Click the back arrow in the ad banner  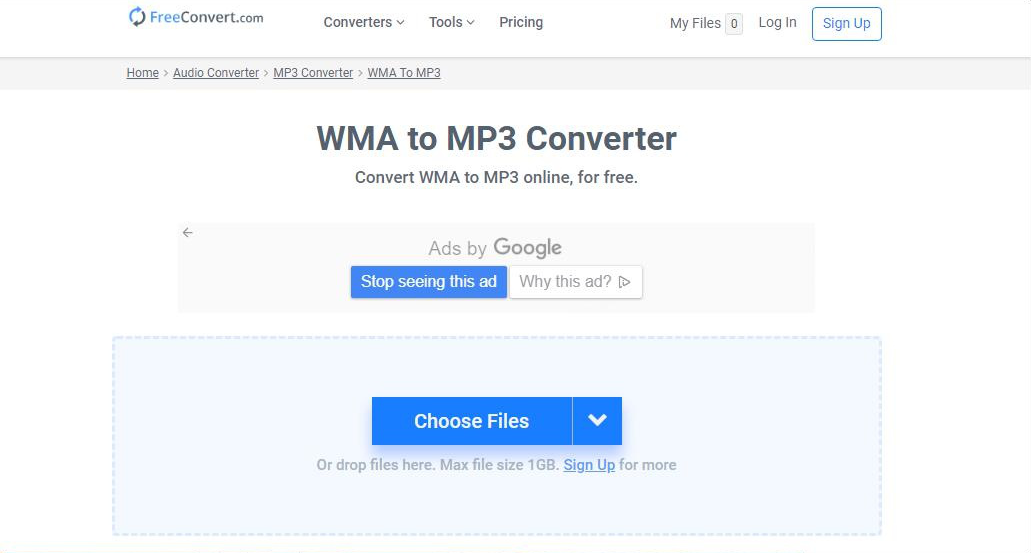(187, 233)
